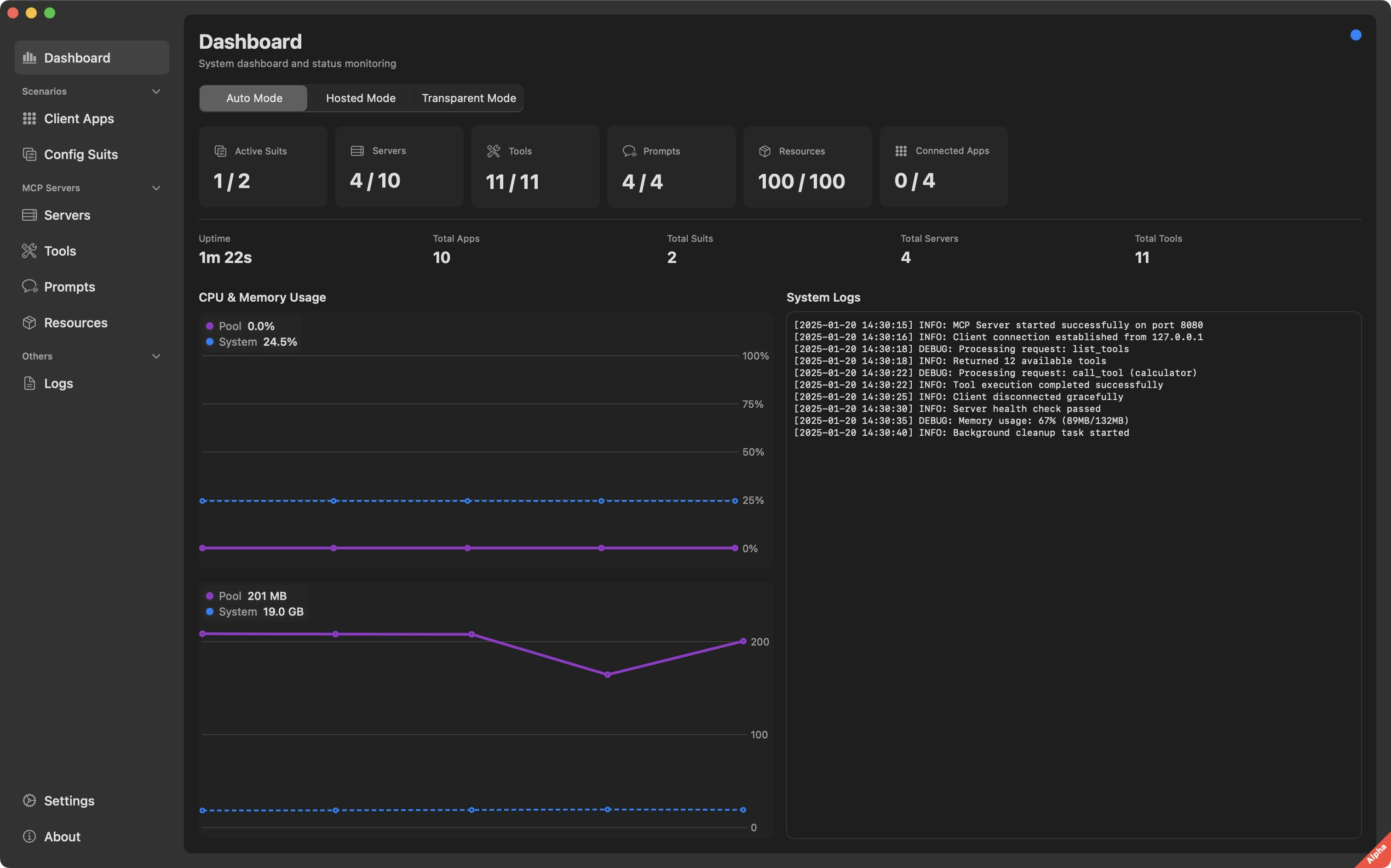Click the Servers rack icon in sidebar
The width and height of the screenshot is (1391, 868).
(29, 215)
